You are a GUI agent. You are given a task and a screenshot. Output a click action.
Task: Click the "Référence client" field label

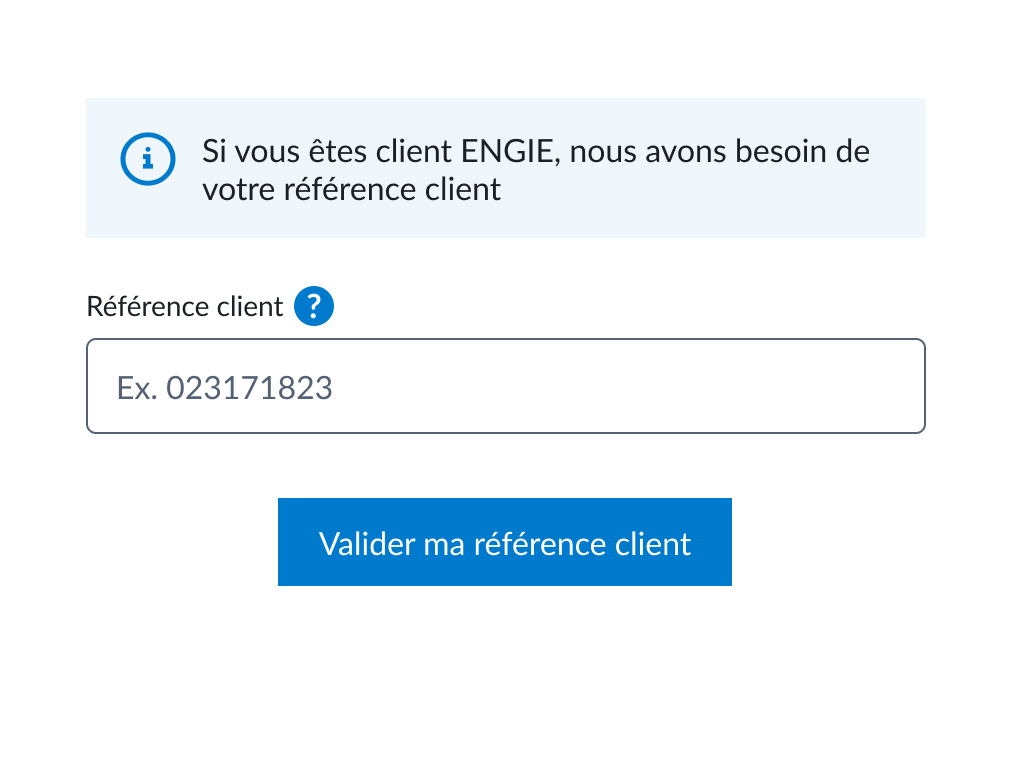(185, 306)
